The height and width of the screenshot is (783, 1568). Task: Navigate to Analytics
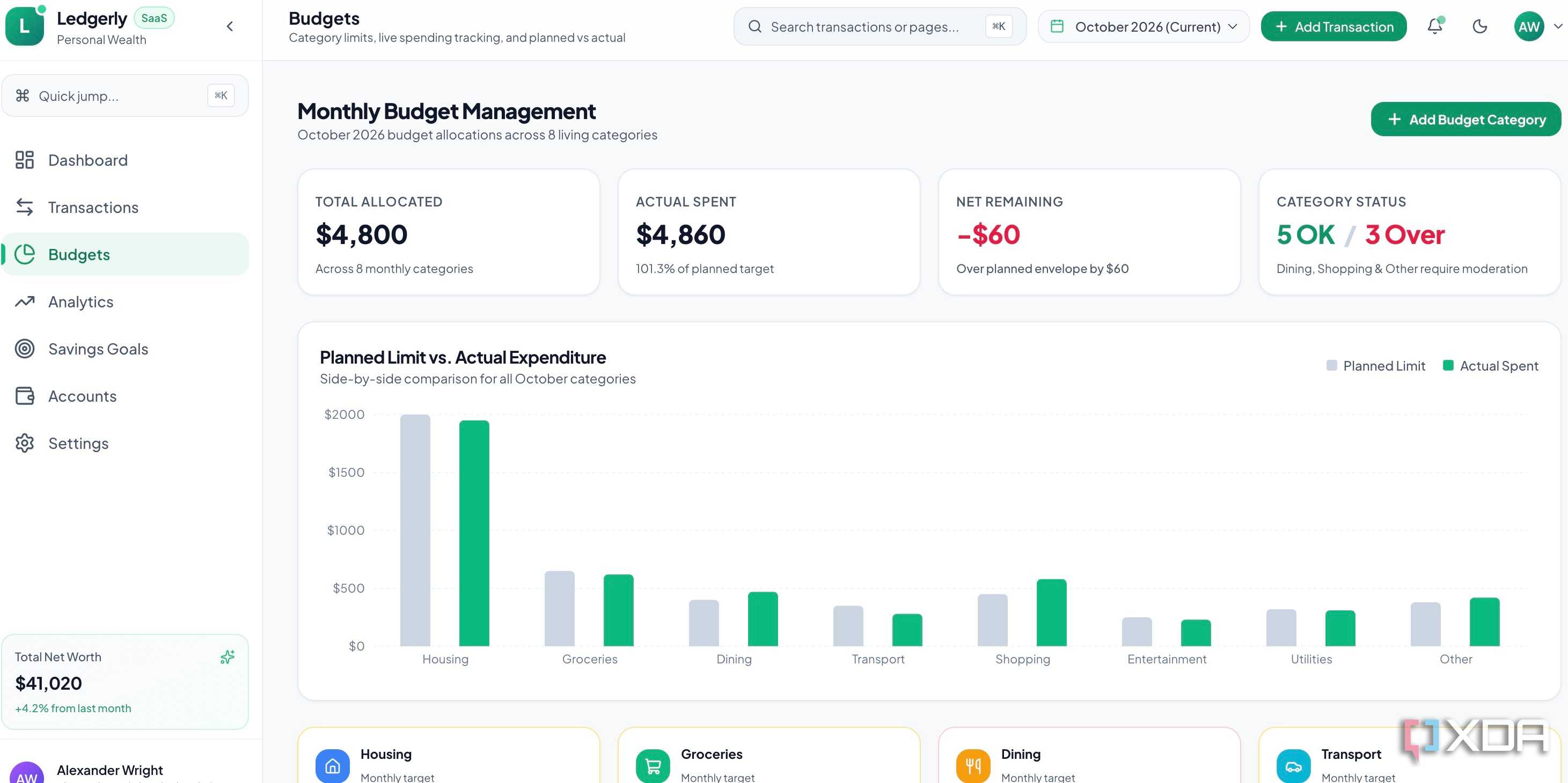coord(125,302)
